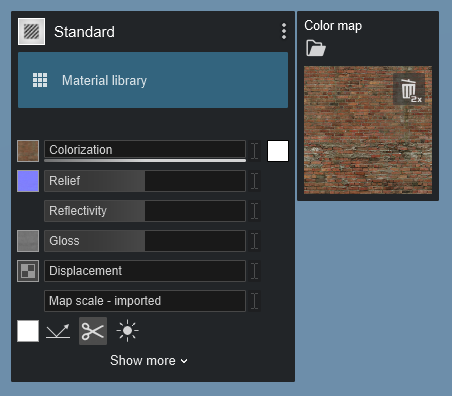Image resolution: width=452 pixels, height=396 pixels.
Task: Open the white colorization color swatch
Action: coord(278,151)
